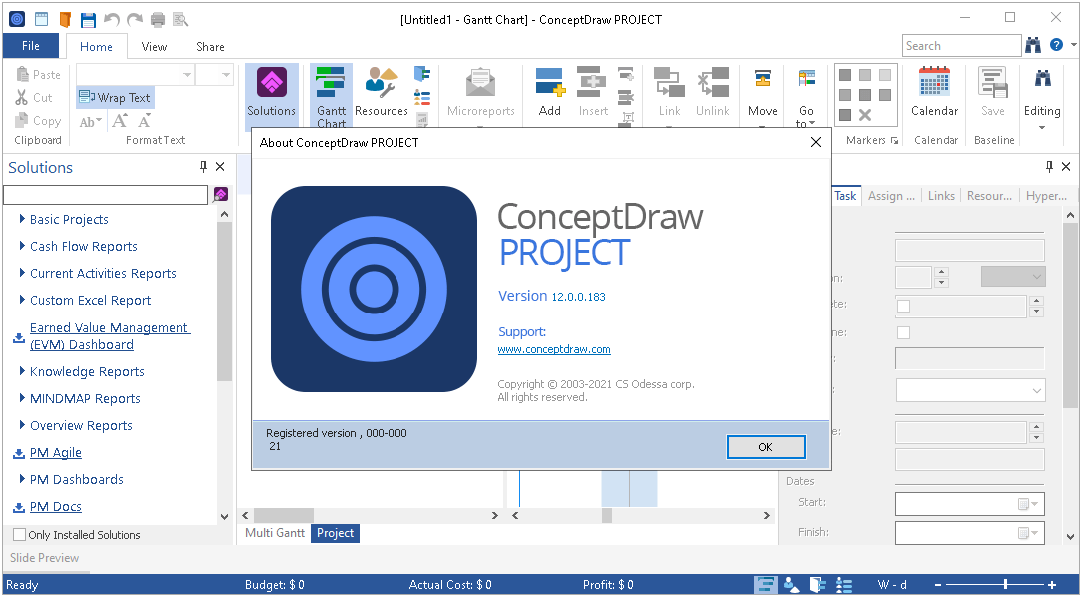Screen dimensions: 1082x597
Task: Click the Undo arrow in quick access toolbar
Action: click(111, 19)
